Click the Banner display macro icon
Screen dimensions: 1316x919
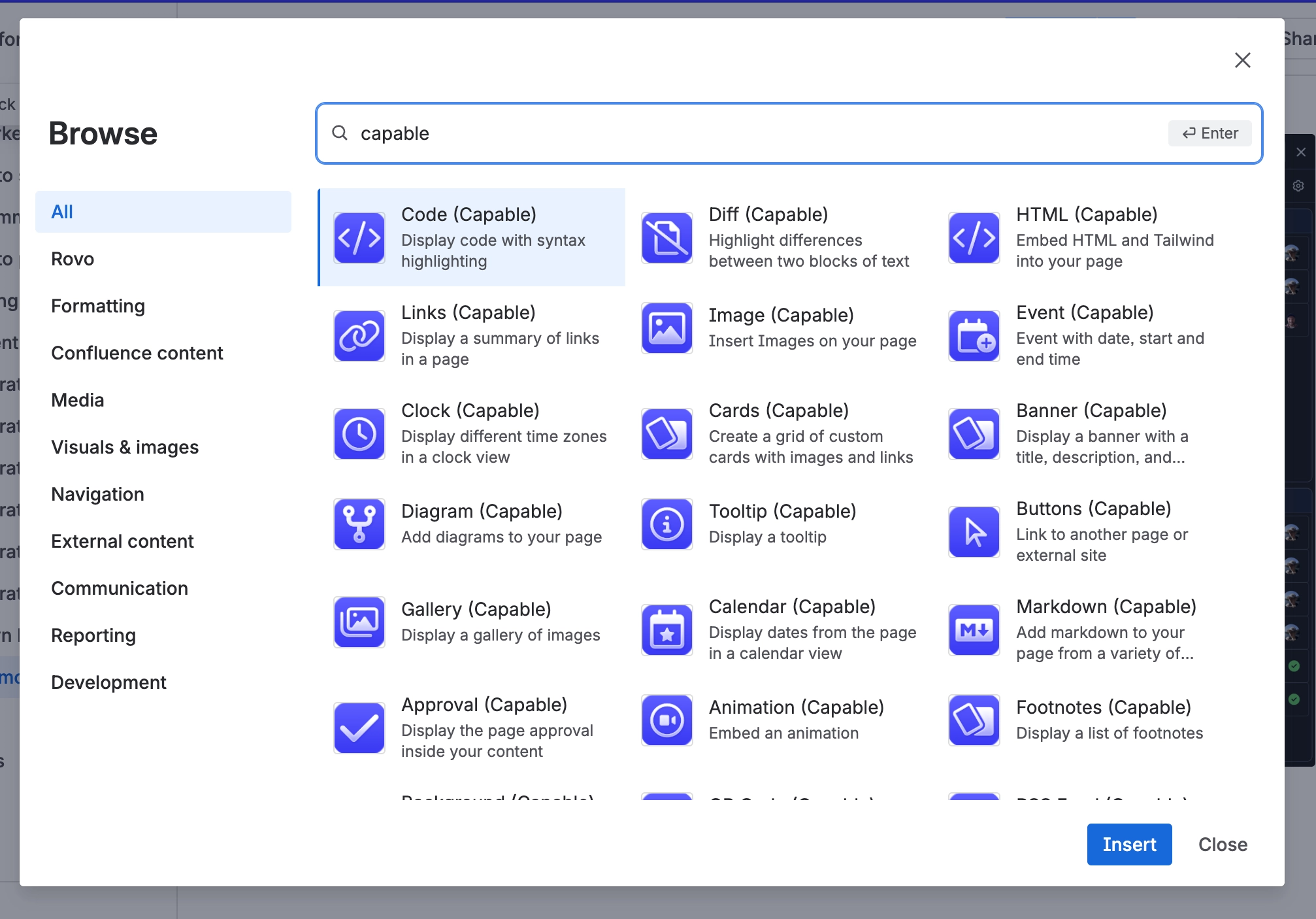[973, 434]
